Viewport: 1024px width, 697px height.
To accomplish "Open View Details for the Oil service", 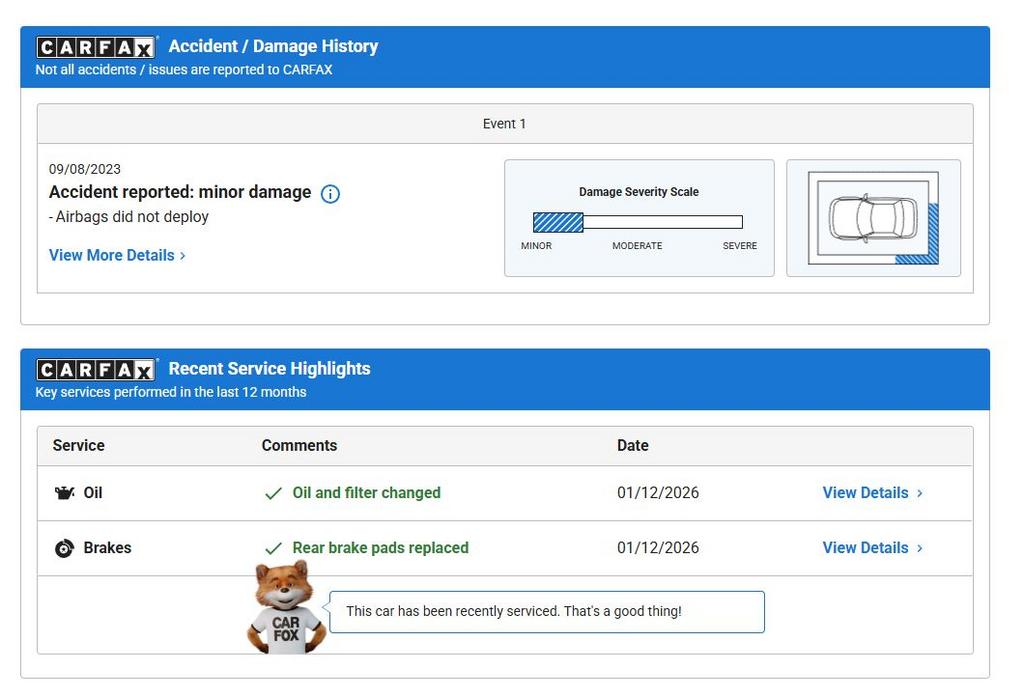I will pos(871,493).
